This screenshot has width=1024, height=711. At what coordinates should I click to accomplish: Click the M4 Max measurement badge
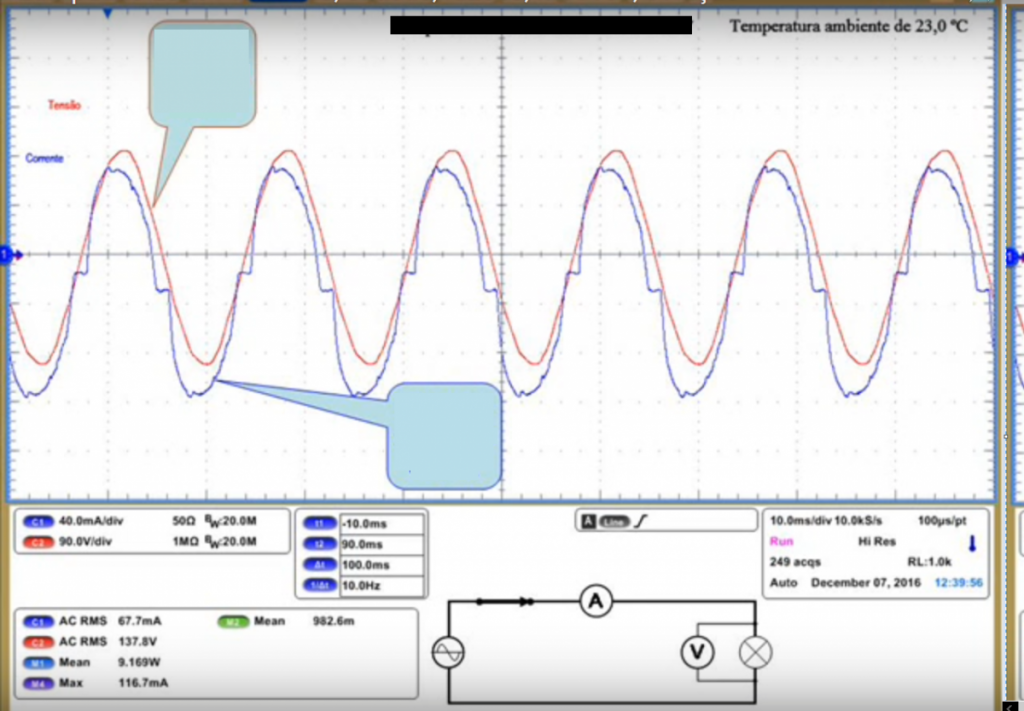click(41, 683)
